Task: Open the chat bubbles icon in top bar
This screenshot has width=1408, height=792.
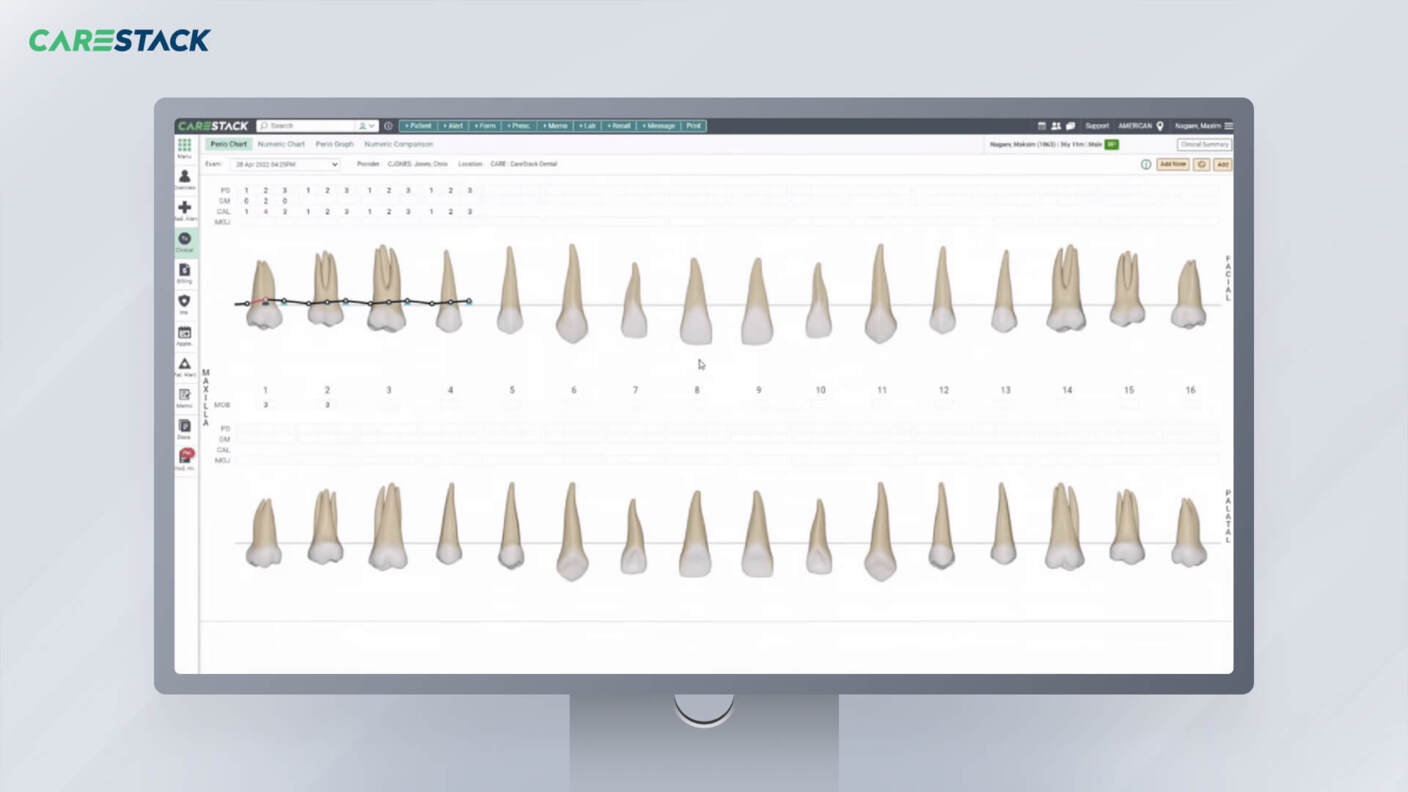Action: pyautogui.click(x=1070, y=126)
